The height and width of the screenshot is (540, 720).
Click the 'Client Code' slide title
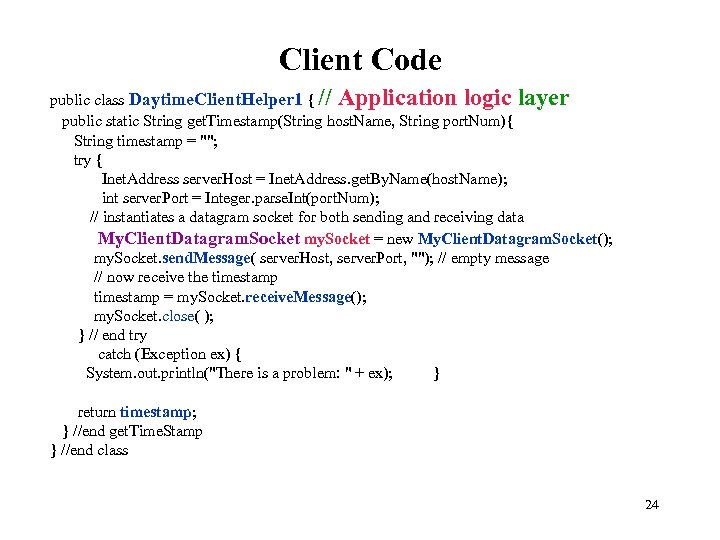pos(360,60)
